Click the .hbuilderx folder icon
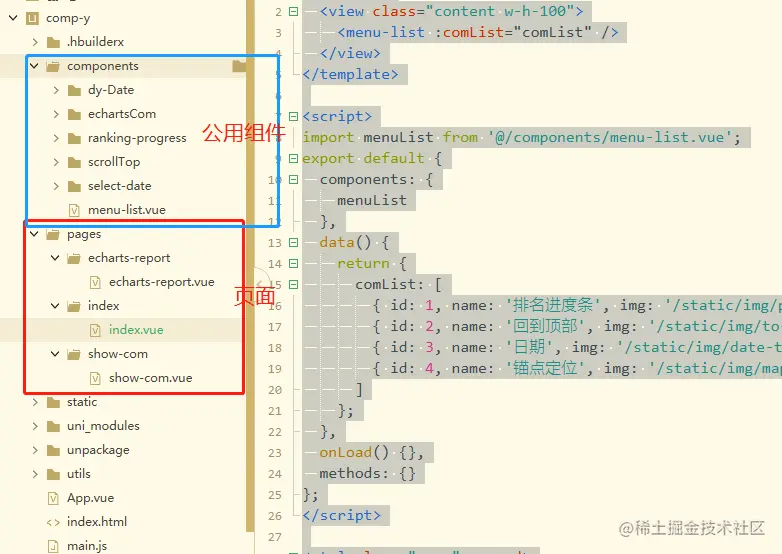The width and height of the screenshot is (782, 554). (53, 42)
